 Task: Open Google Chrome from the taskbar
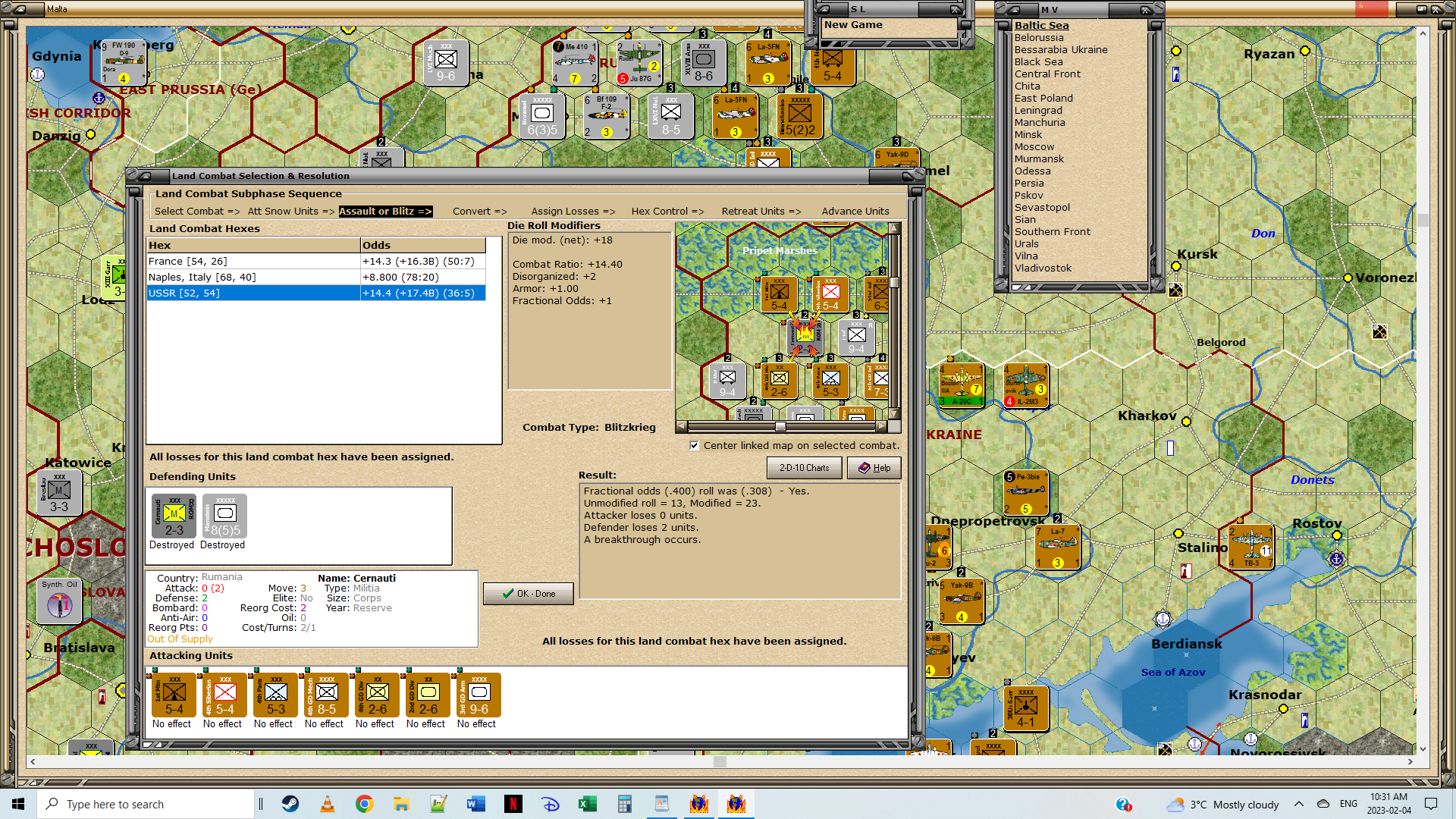[365, 804]
